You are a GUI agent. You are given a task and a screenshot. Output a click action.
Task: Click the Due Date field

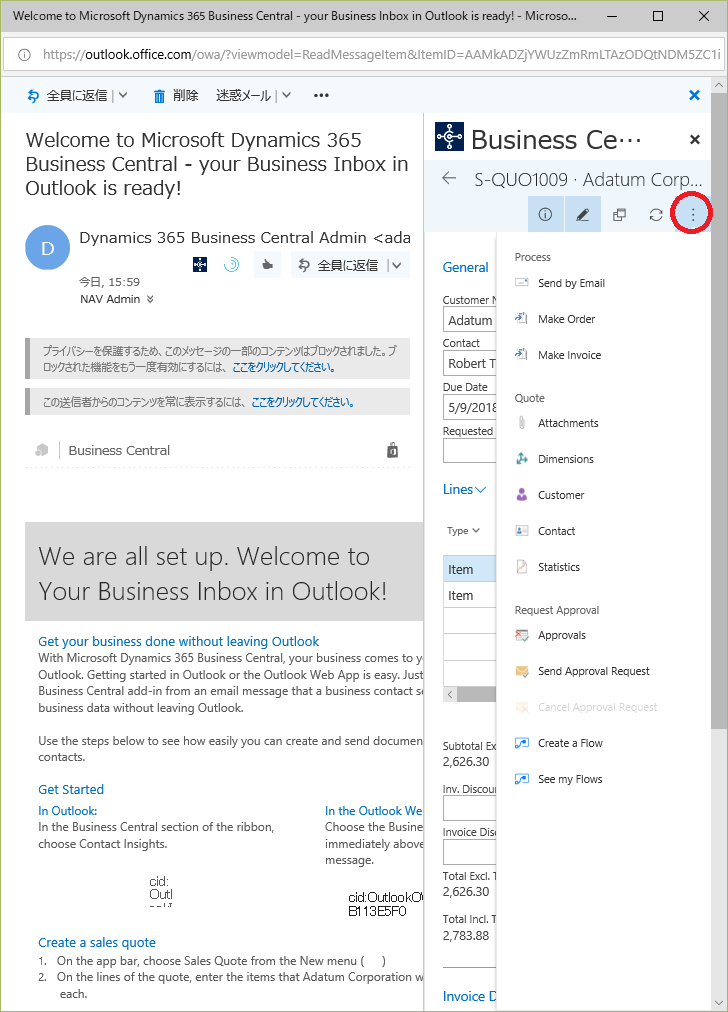(470, 407)
